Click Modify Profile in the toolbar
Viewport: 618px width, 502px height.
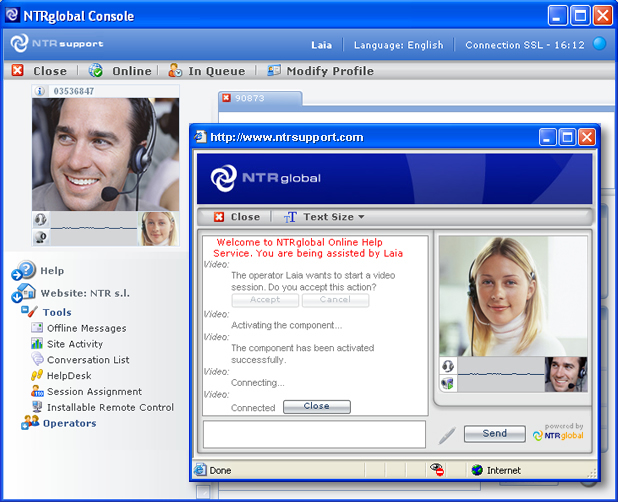point(320,71)
